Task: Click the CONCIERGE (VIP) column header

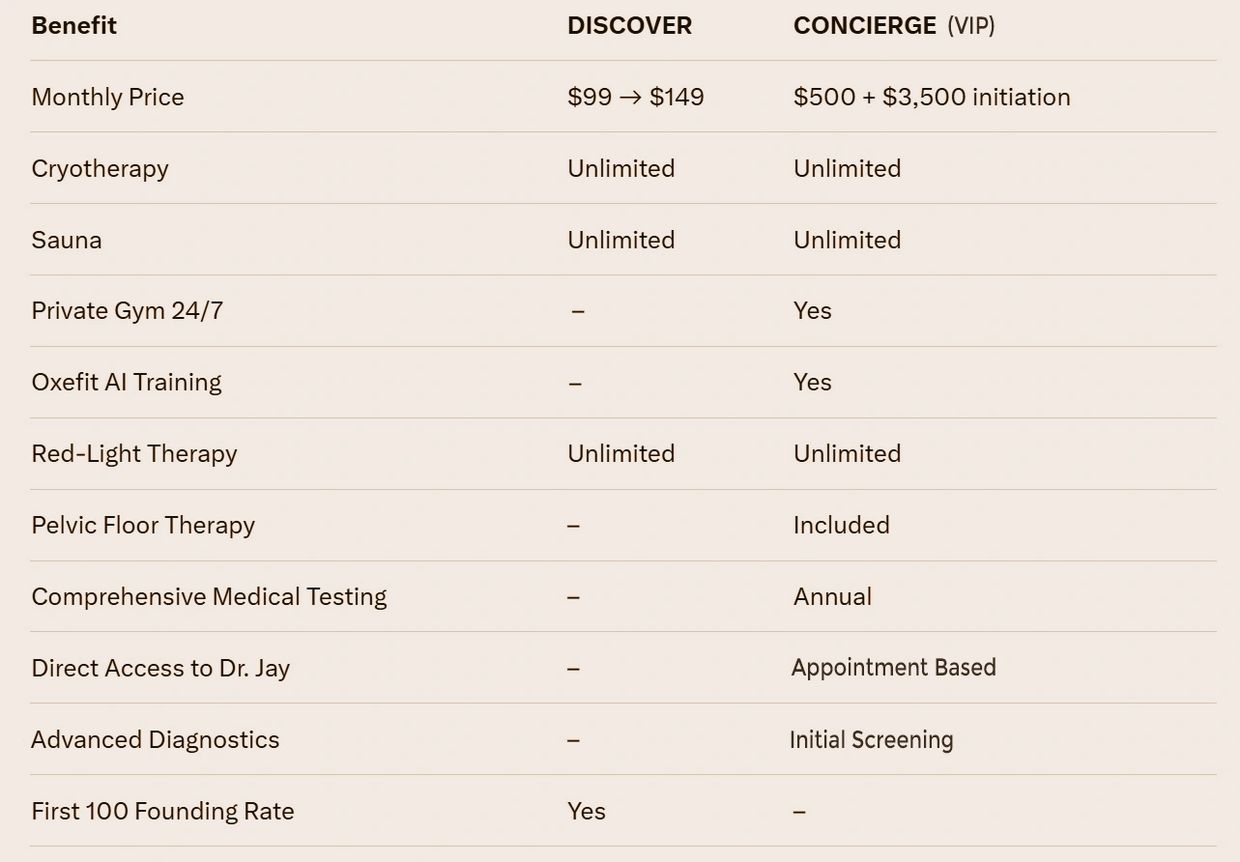Action: [893, 26]
